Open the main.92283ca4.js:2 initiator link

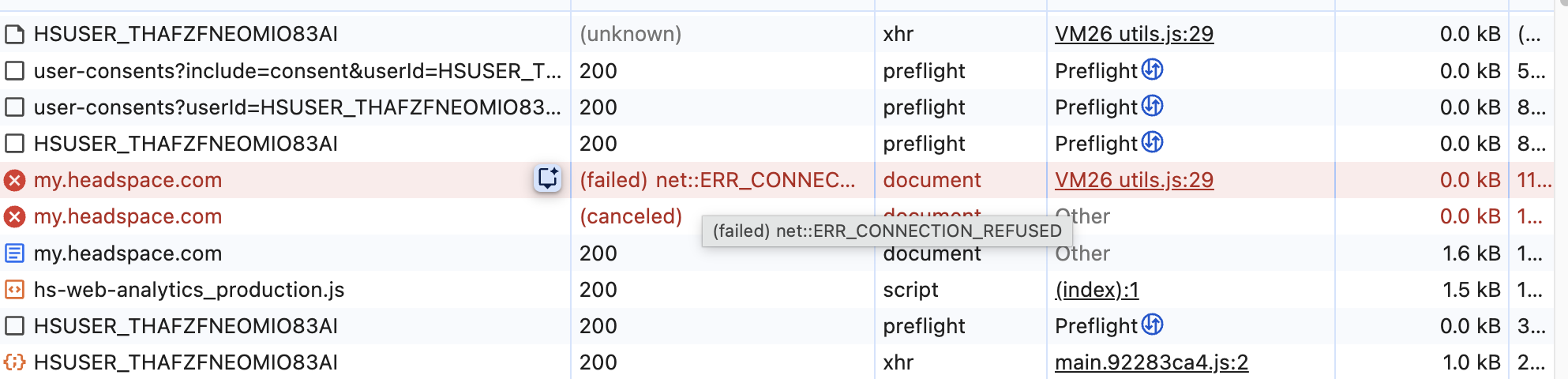[1151, 362]
